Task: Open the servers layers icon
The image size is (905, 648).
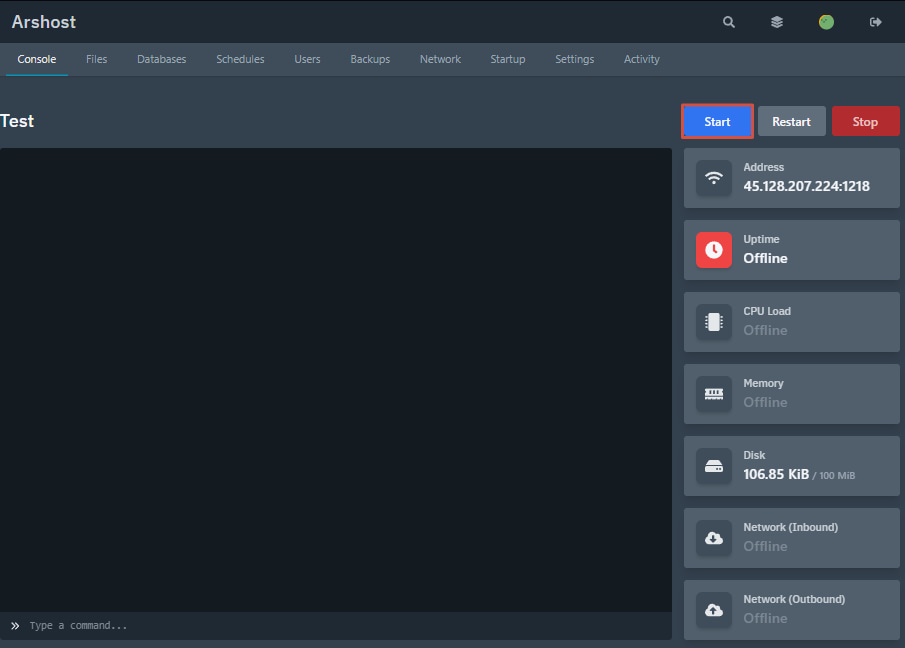Action: 777,22
